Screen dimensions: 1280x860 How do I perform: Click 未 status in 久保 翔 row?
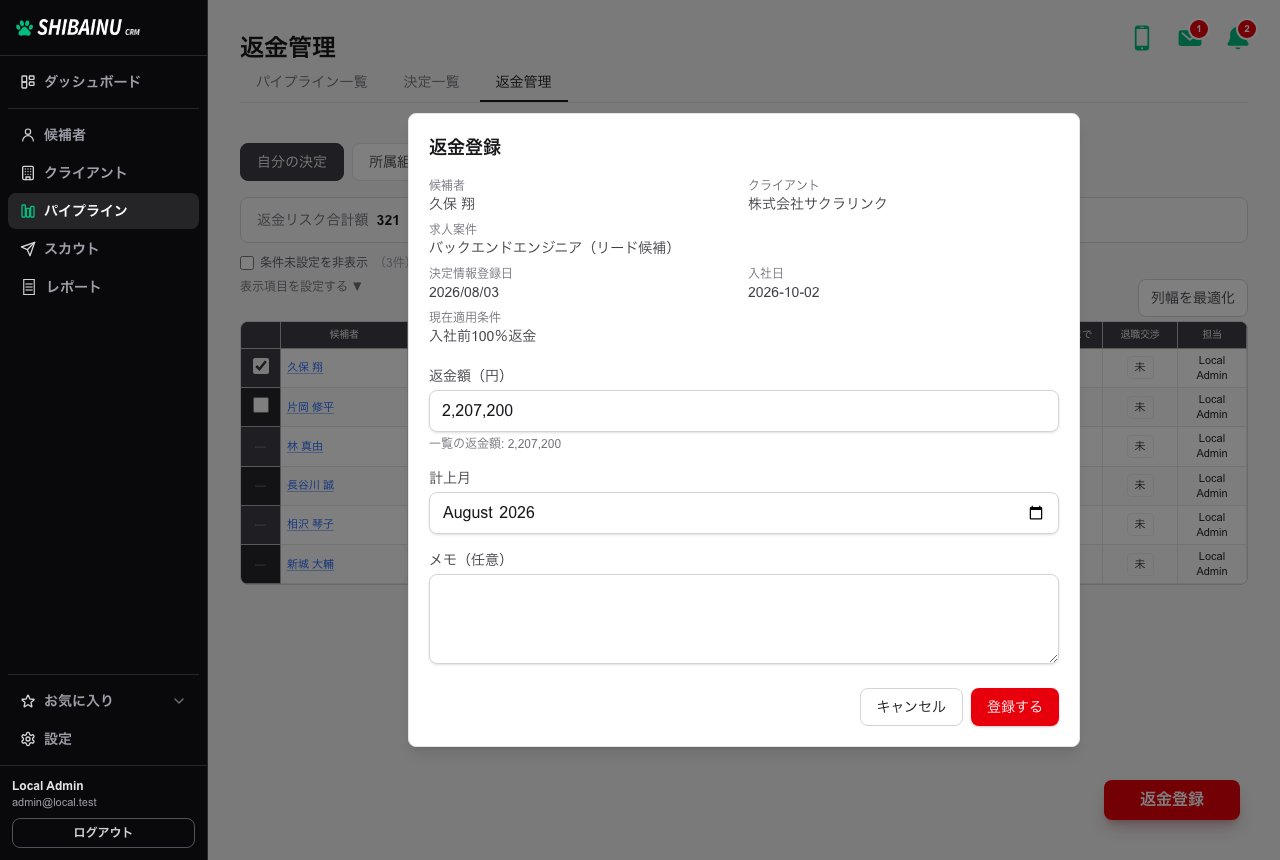pos(1139,367)
